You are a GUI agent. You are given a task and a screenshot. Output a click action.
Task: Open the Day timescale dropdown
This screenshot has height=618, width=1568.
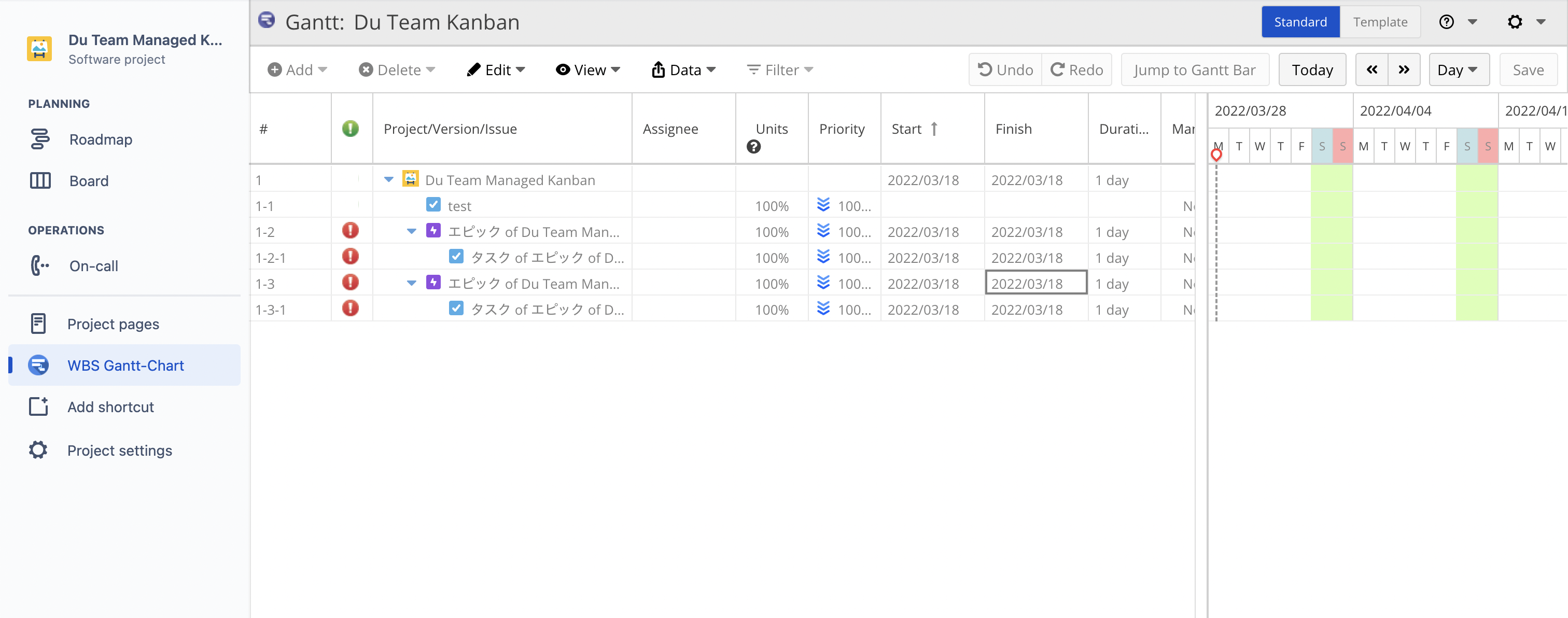click(x=1458, y=70)
